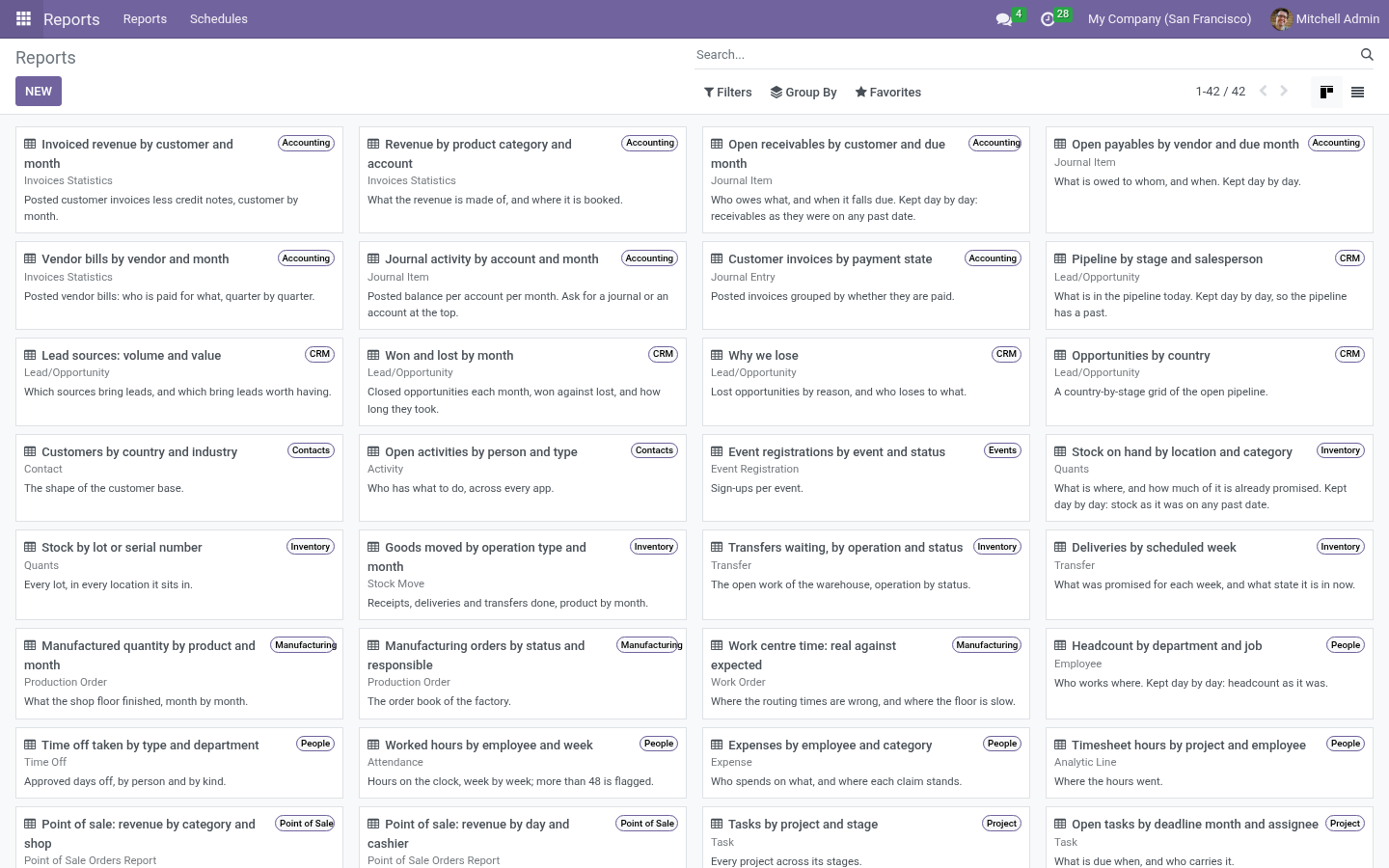Open the conversations chat icon
Image resolution: width=1389 pixels, height=868 pixels.
point(1003,19)
